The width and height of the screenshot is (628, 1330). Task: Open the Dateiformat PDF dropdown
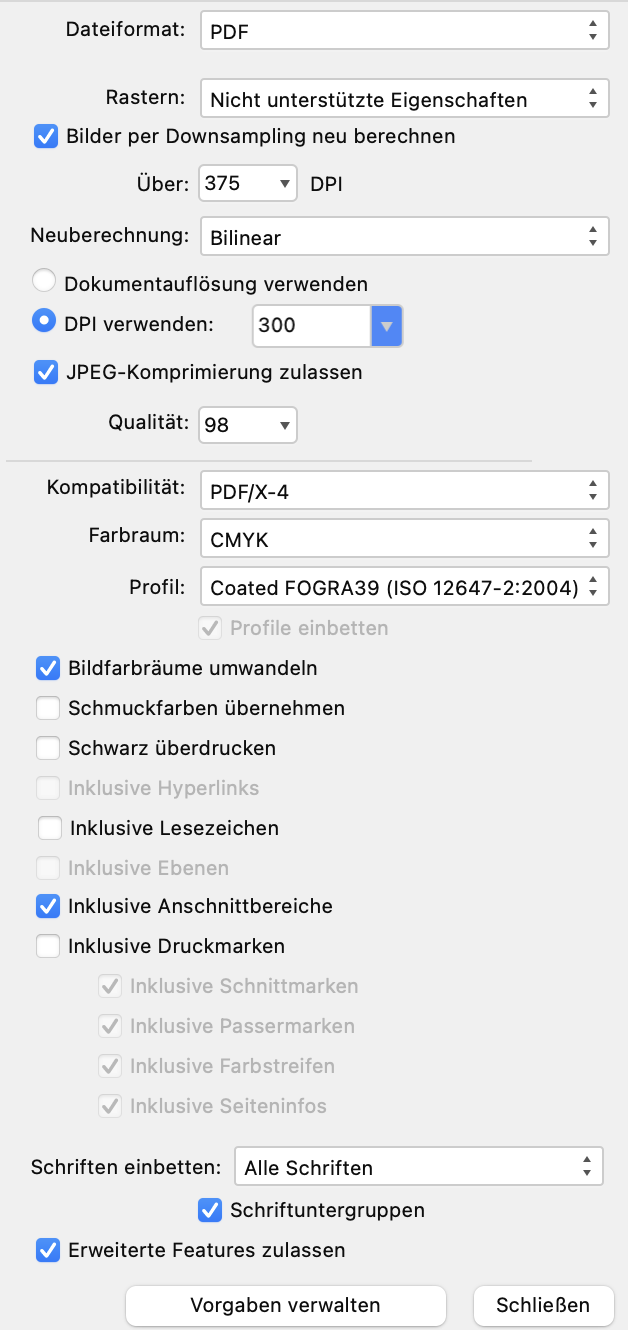(404, 31)
